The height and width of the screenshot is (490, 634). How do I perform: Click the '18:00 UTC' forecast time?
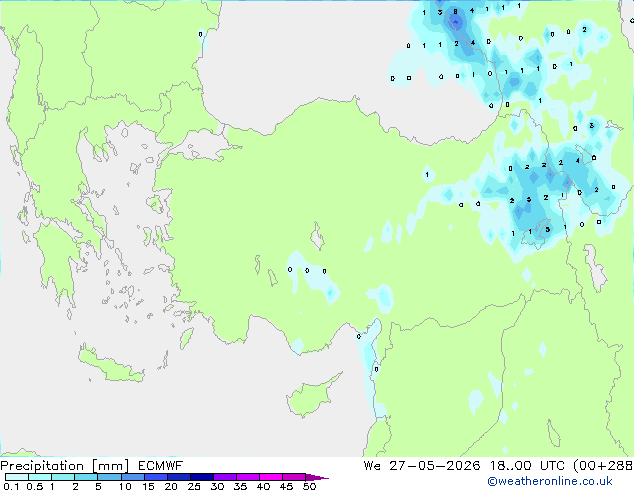(x=527, y=466)
